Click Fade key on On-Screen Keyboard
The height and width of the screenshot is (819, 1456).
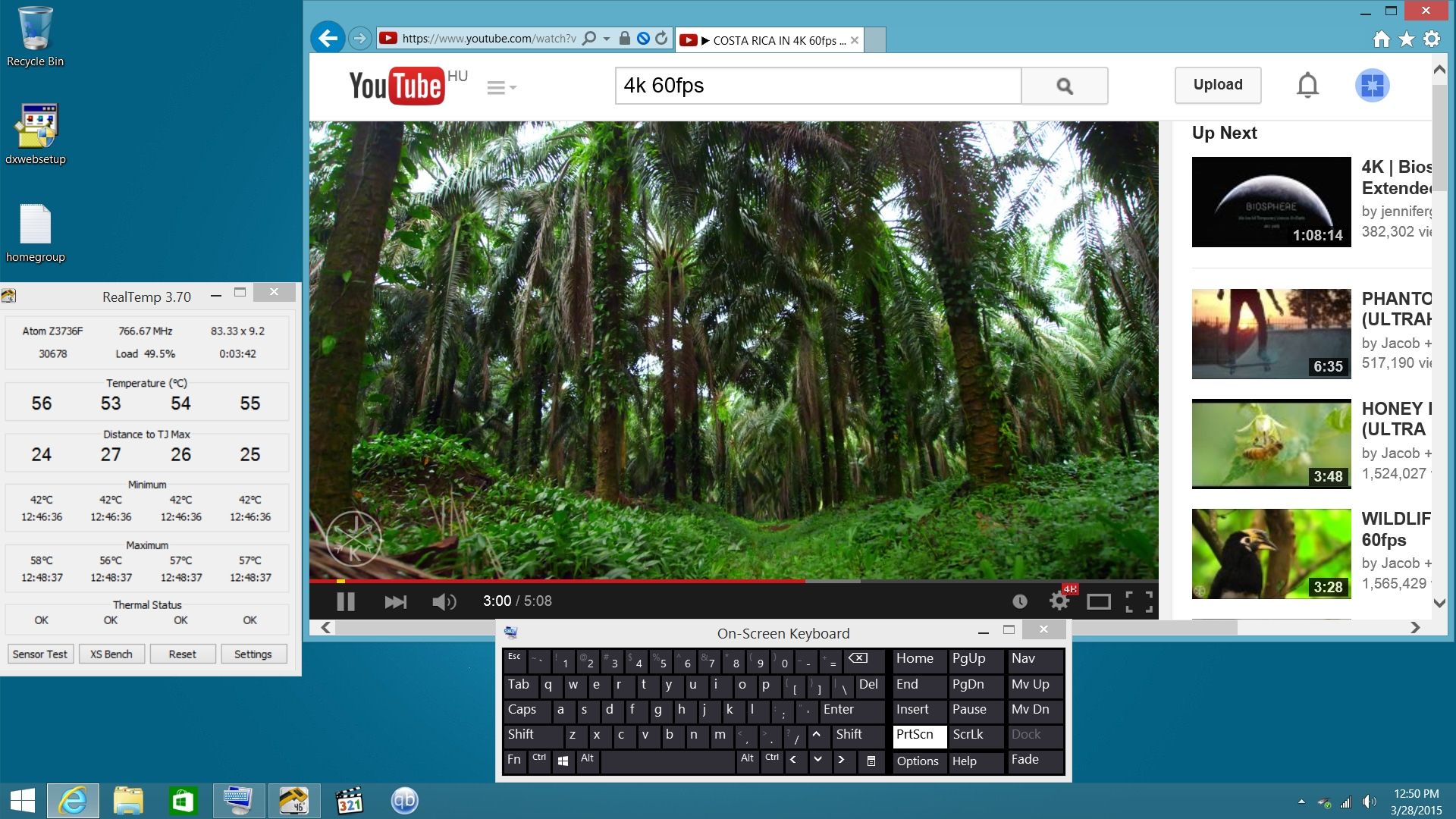coord(1036,761)
